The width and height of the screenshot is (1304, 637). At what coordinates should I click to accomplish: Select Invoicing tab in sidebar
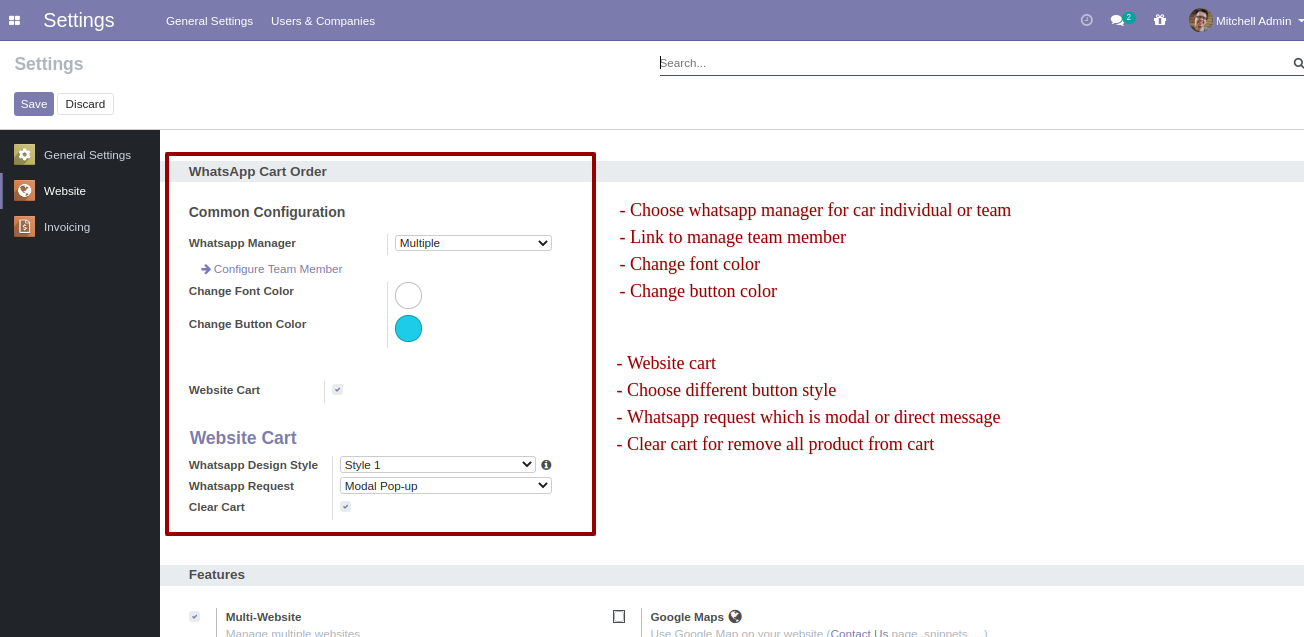point(80,227)
